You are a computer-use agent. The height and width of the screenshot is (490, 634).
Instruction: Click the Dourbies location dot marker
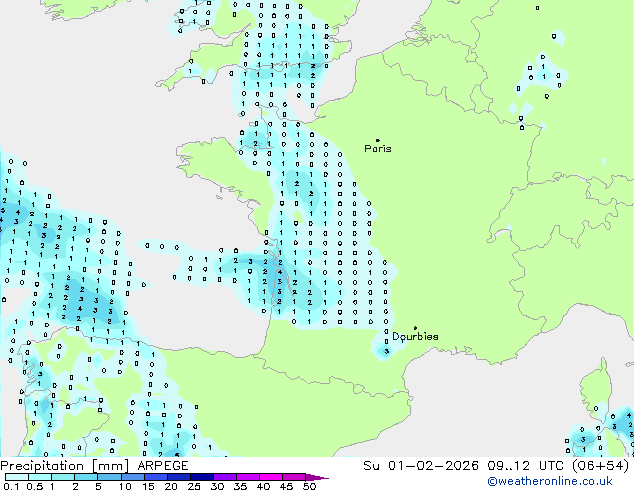(415, 328)
